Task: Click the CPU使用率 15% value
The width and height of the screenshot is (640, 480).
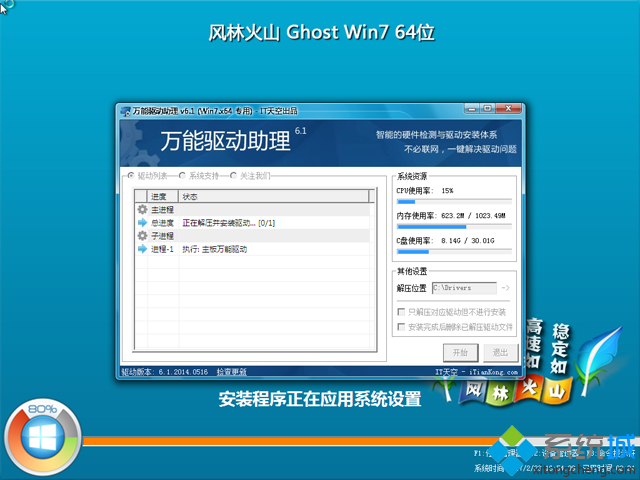Action: (x=447, y=191)
